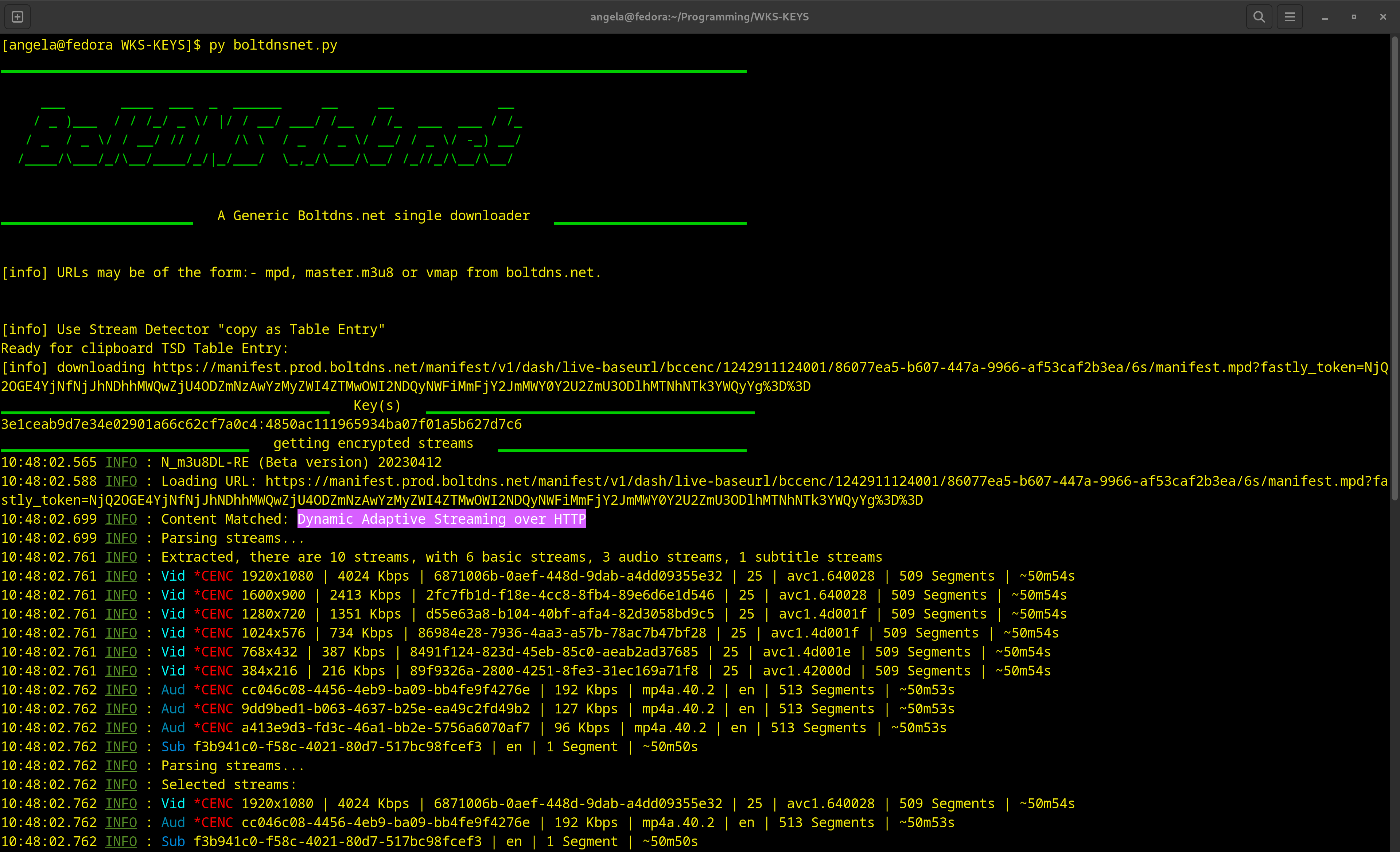The image size is (1400, 852).
Task: Click the Generic Boltdns.net single downloader heading
Action: [373, 216]
